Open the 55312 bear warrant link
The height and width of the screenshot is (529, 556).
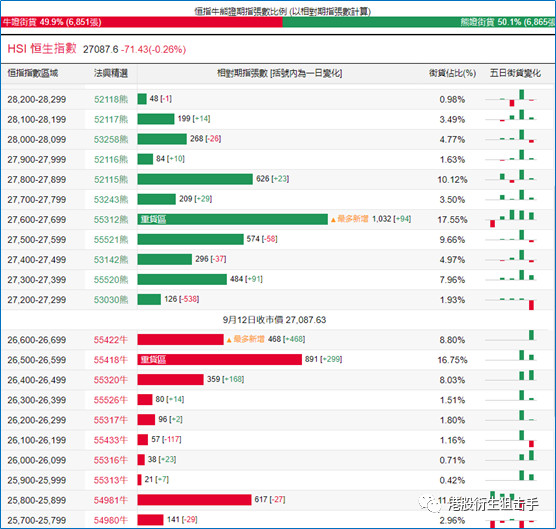point(111,219)
